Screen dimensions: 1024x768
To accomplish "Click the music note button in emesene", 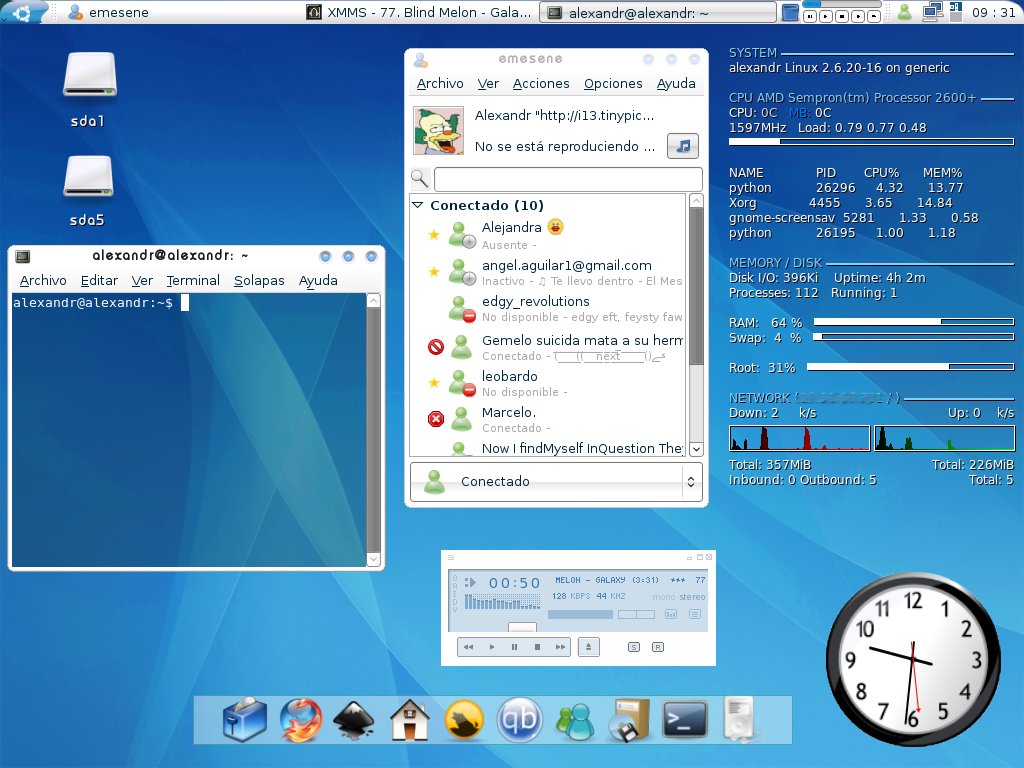I will click(x=682, y=146).
